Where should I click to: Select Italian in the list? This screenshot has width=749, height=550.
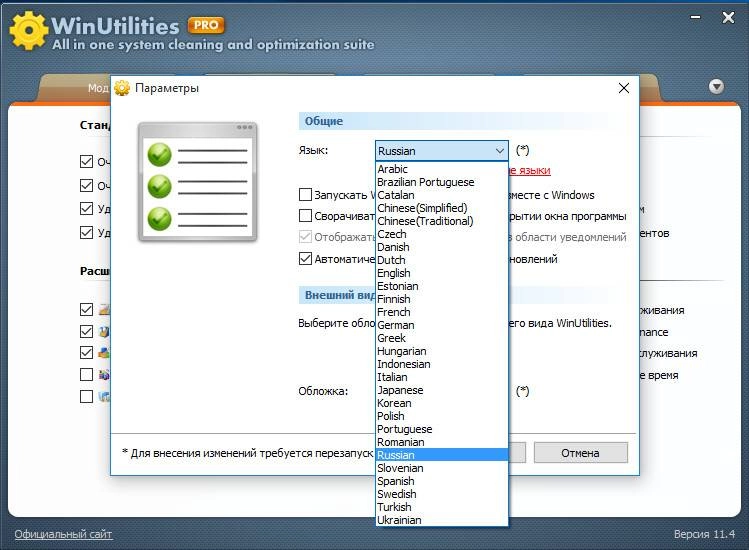441,377
